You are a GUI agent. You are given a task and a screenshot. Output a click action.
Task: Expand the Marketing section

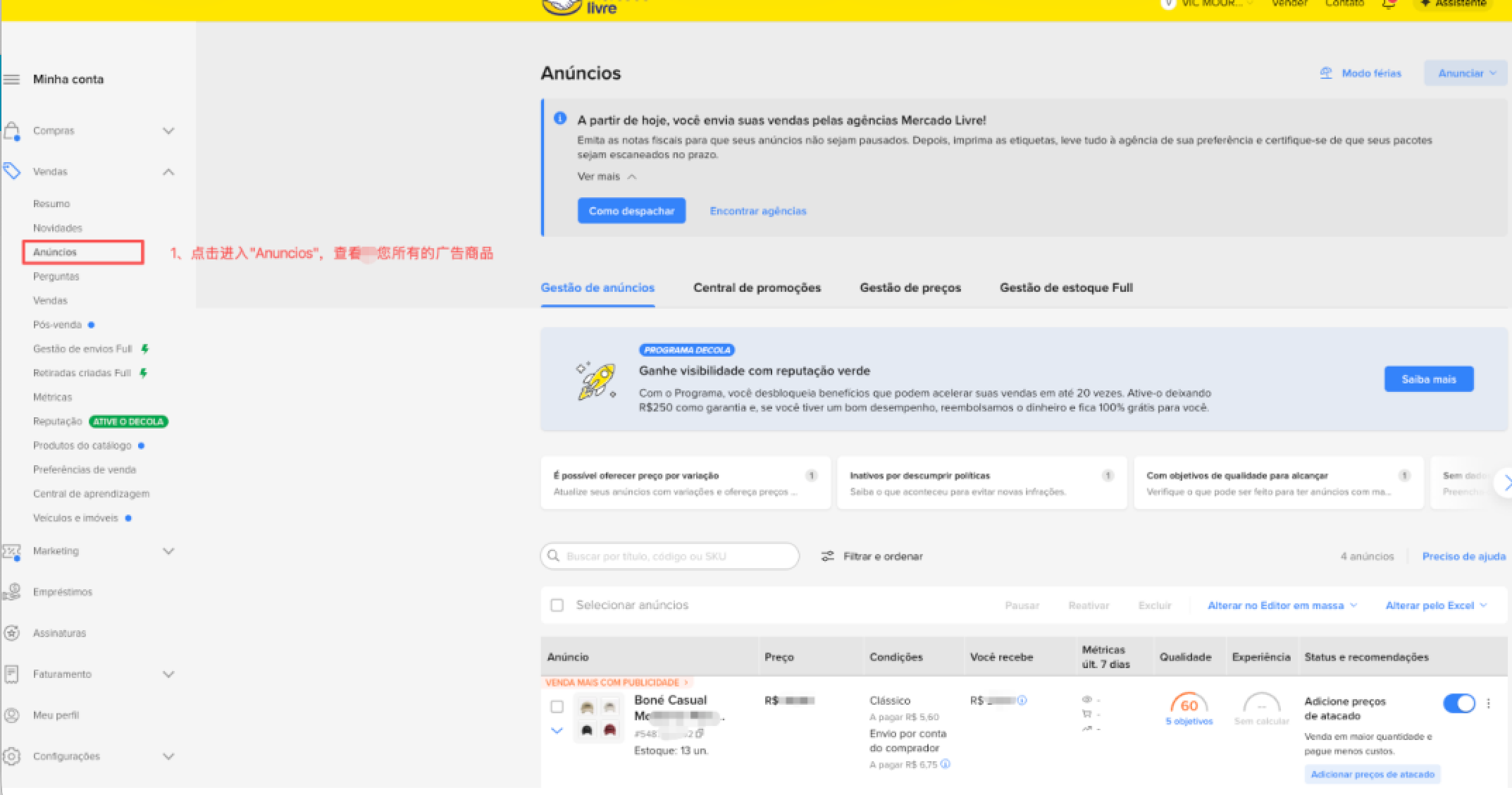point(168,551)
